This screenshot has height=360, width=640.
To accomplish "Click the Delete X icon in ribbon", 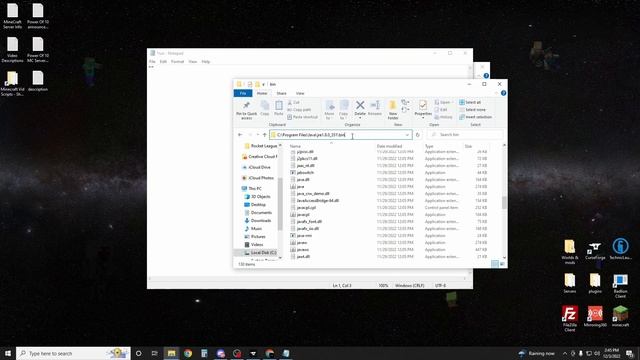I will pyautogui.click(x=360, y=105).
